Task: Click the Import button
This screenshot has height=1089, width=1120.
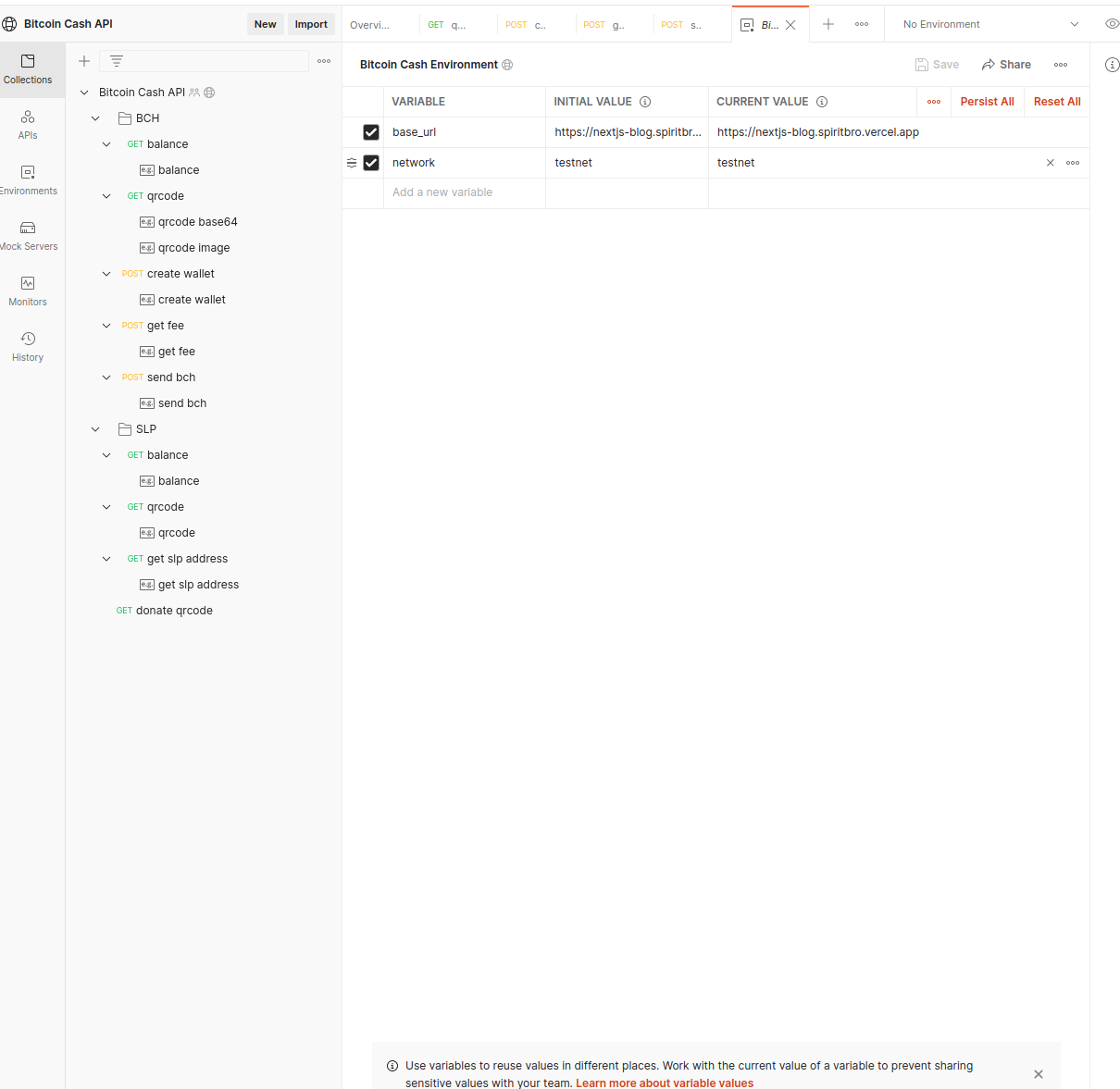Action: coord(311,24)
